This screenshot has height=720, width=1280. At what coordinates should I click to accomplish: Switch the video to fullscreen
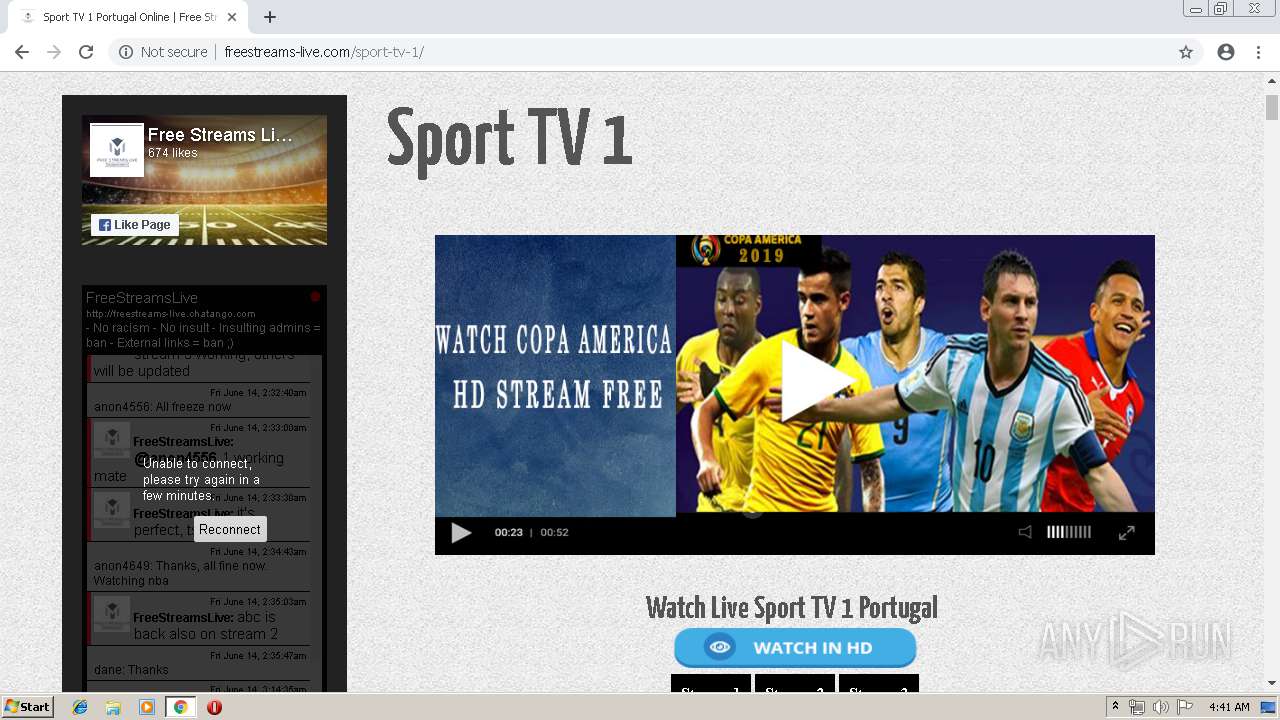(x=1126, y=532)
